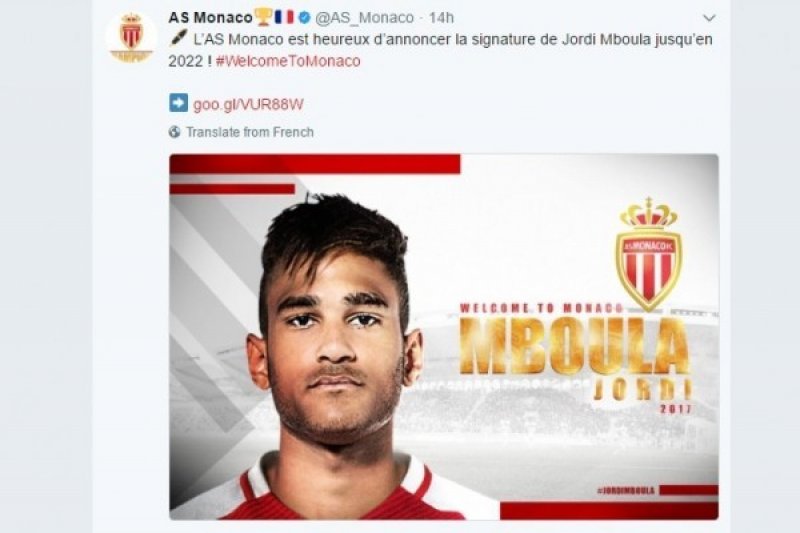Open the AS Monaco profile avatar
This screenshot has height=533, width=800.
click(x=131, y=37)
